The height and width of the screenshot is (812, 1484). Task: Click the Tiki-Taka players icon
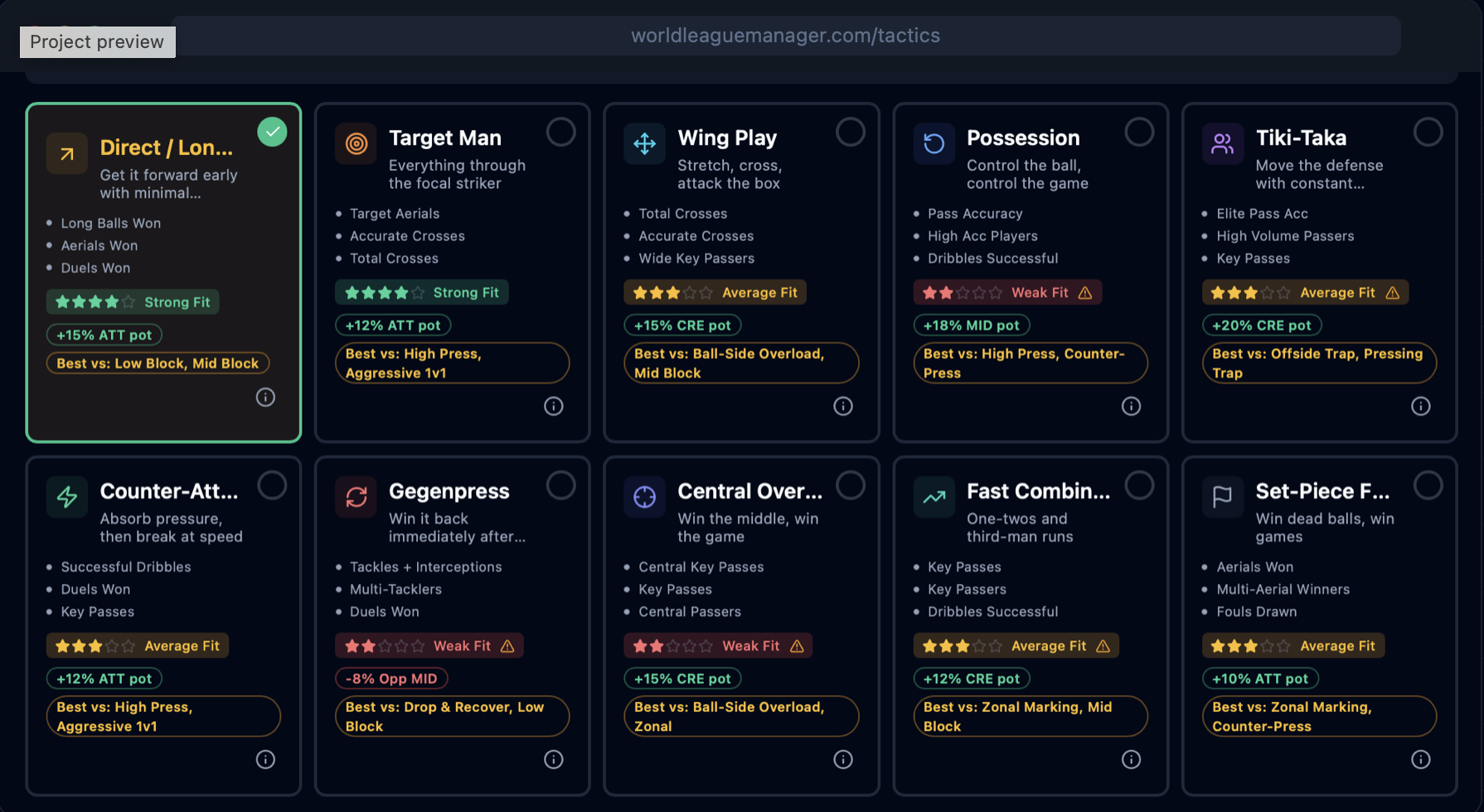pyautogui.click(x=1222, y=144)
